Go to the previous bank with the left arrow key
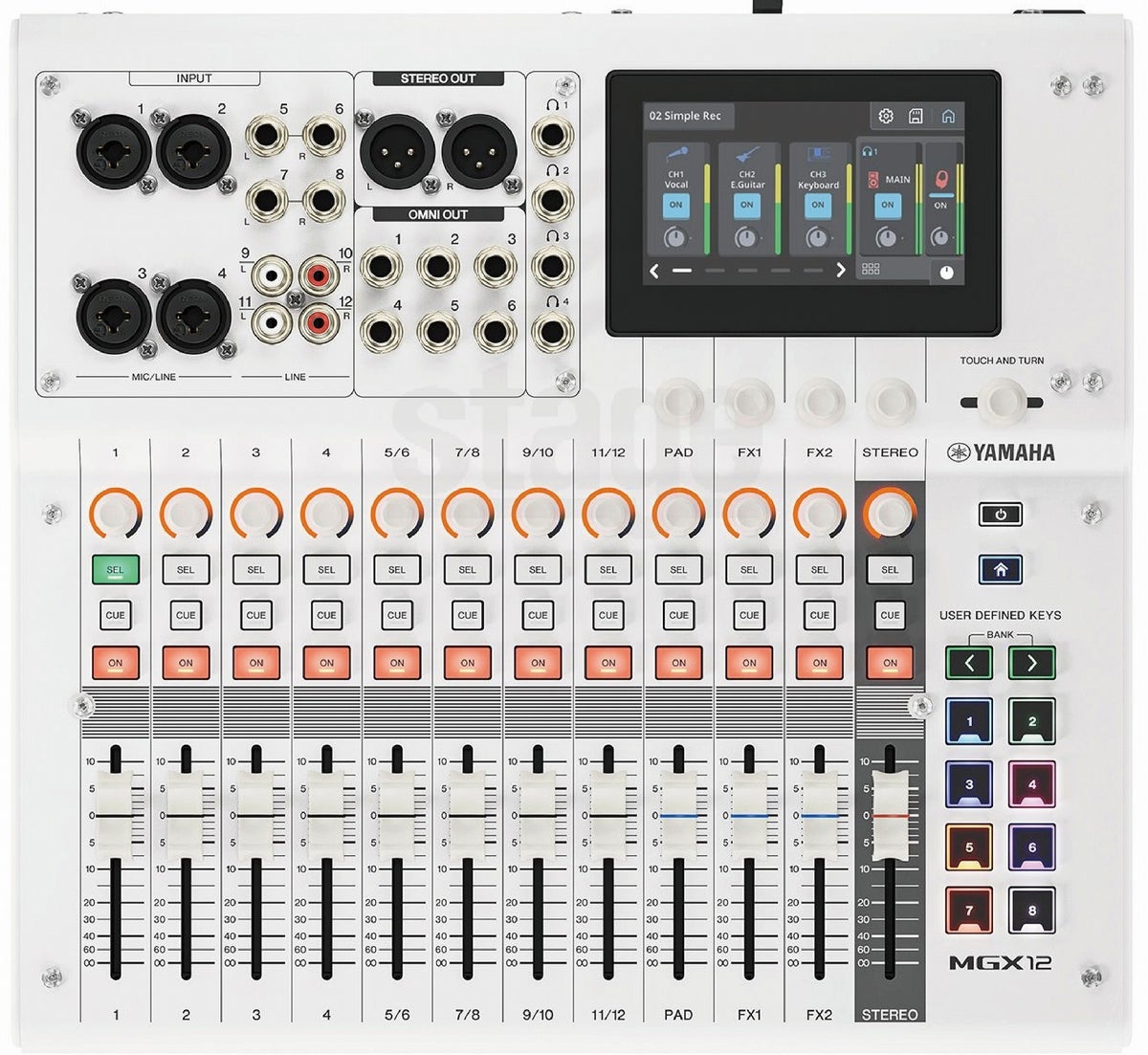This screenshot has height=1055, width=1148. click(969, 662)
